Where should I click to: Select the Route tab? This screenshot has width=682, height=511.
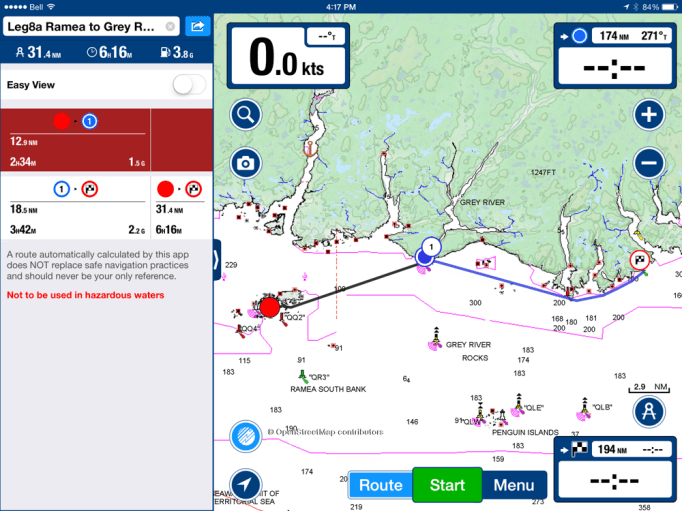pos(380,486)
